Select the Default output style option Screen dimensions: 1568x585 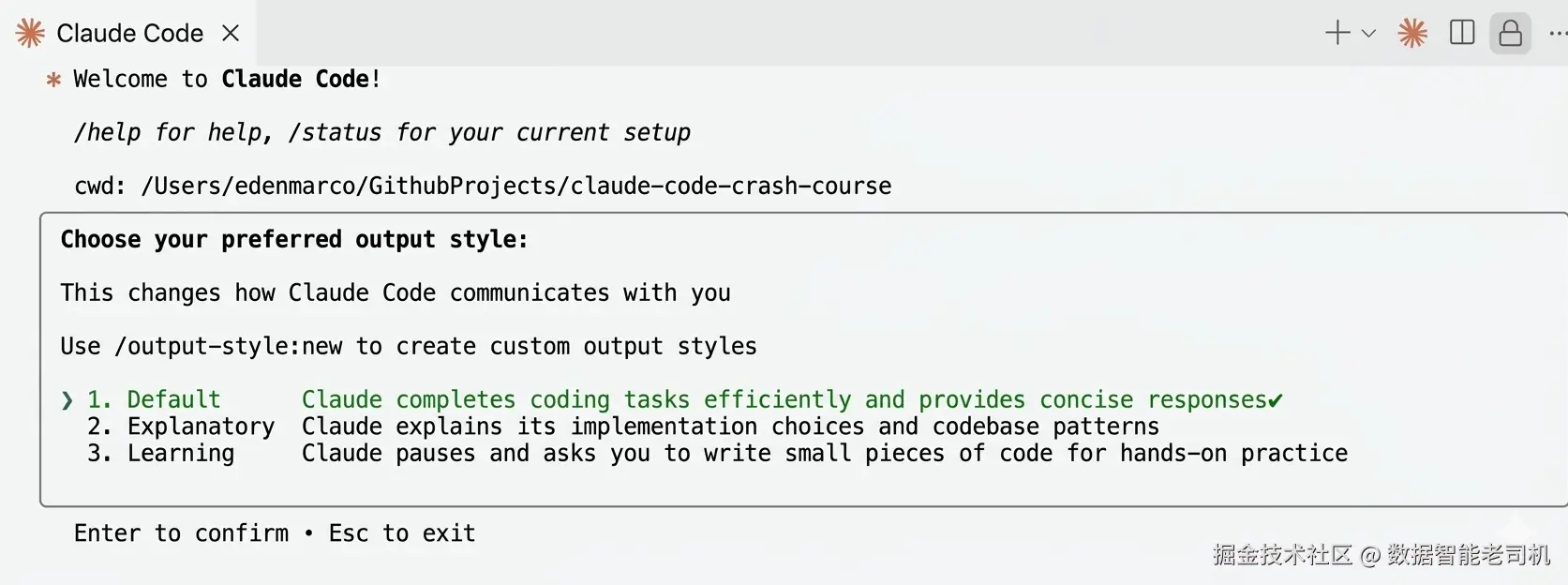pyautogui.click(x=174, y=399)
